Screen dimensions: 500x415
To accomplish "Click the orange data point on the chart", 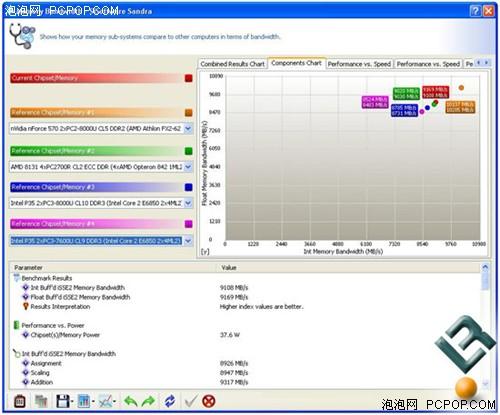I will point(461,88).
